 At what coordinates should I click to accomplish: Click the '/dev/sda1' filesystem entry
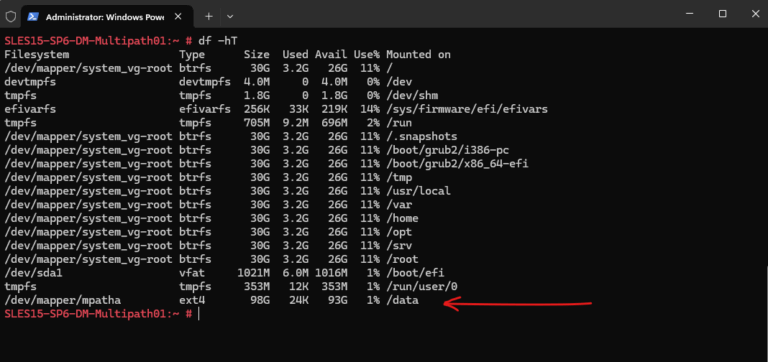(x=33, y=273)
